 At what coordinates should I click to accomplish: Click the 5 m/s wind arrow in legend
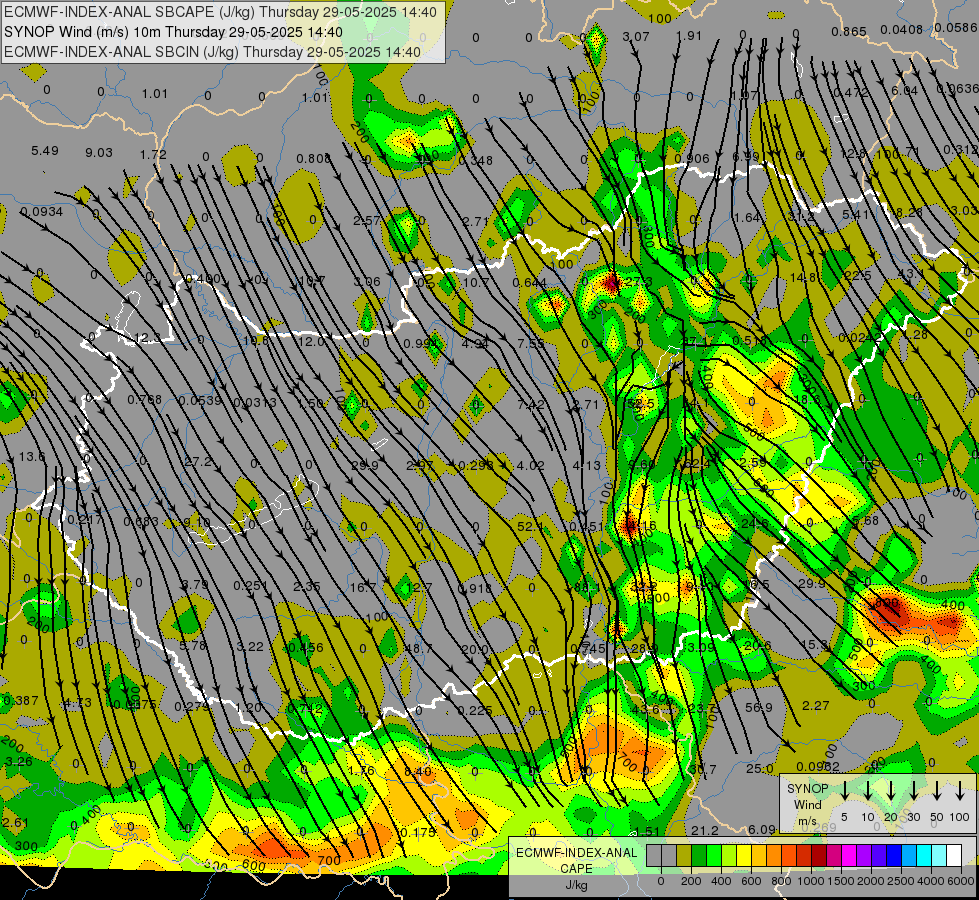coord(844,791)
